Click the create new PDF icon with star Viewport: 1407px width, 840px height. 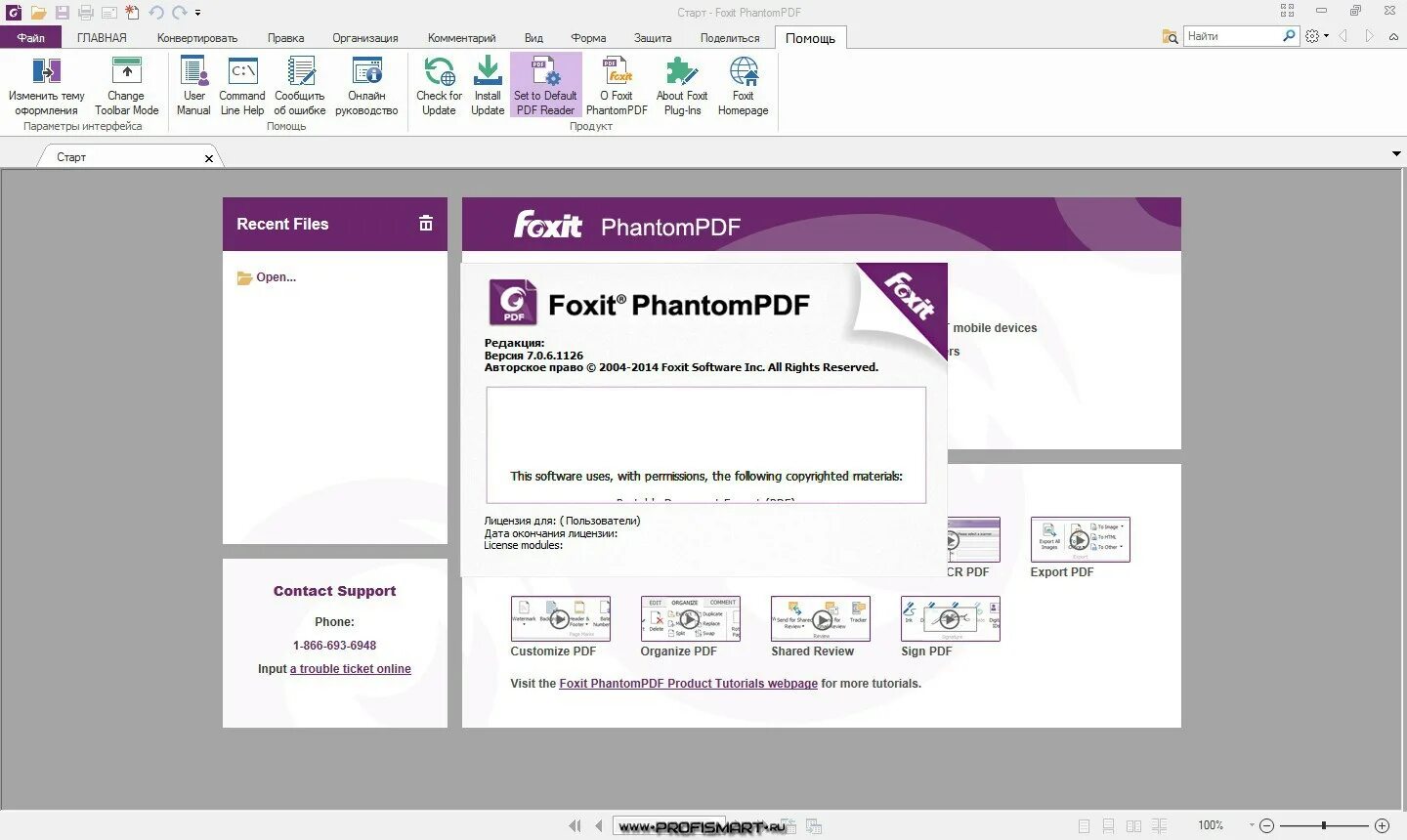coord(132,13)
